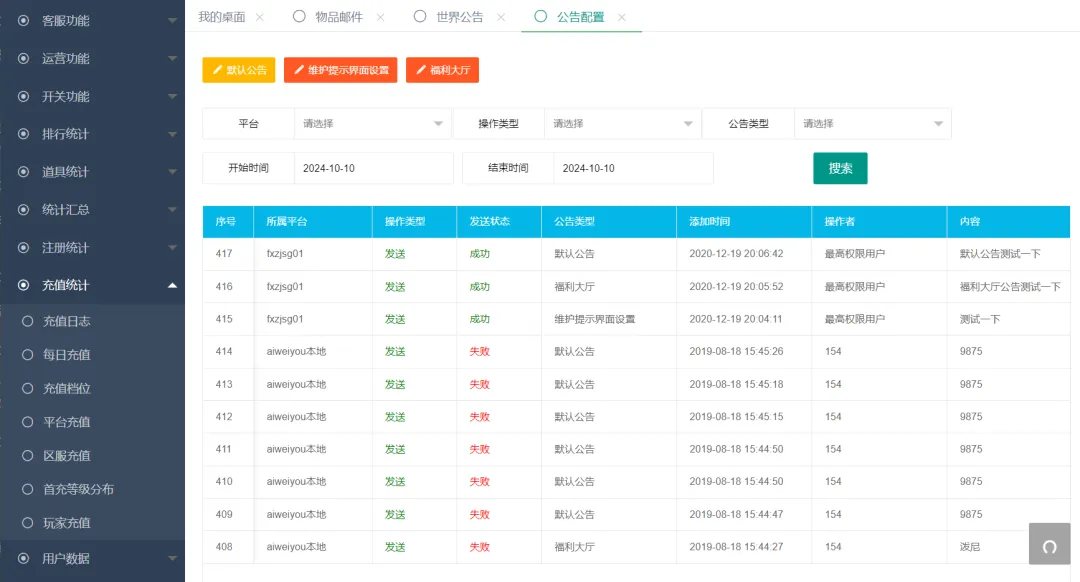Image resolution: width=1080 pixels, height=582 pixels.
Task: Close the 世界公告 tab with its X
Action: 501,17
